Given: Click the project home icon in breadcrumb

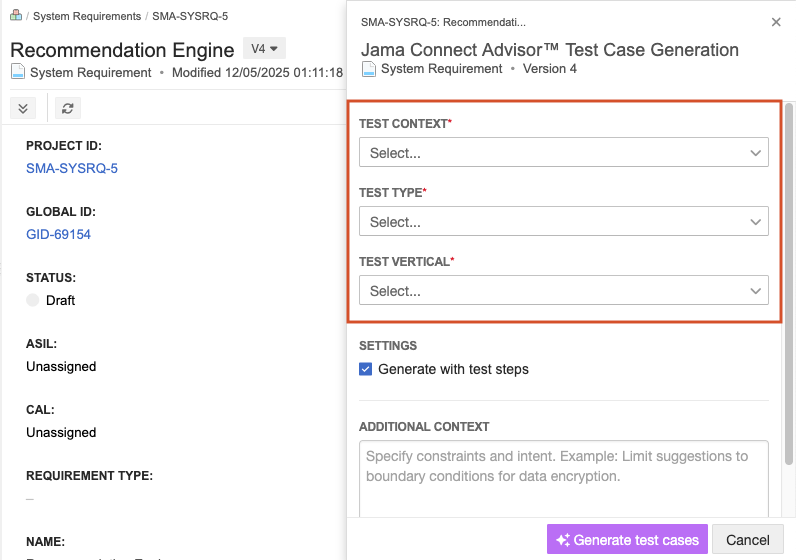Looking at the screenshot, I should coord(16,15).
